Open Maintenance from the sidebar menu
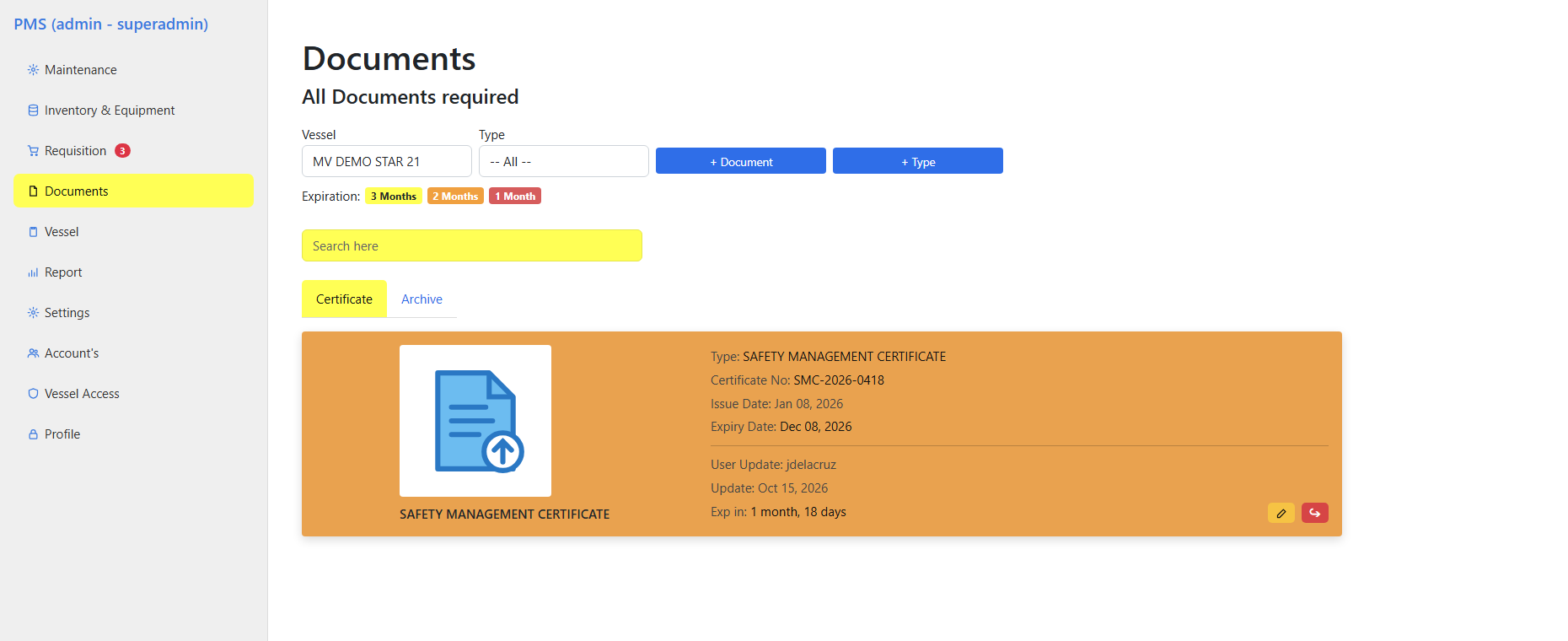Screen dimensions: 1568x641 (x=133, y=70)
